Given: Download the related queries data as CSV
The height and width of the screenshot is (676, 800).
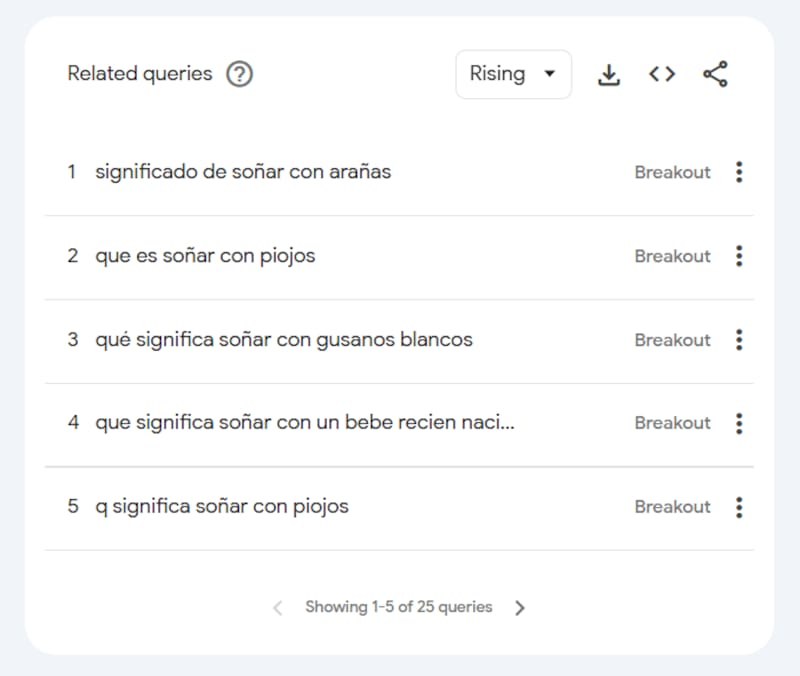Looking at the screenshot, I should [609, 73].
